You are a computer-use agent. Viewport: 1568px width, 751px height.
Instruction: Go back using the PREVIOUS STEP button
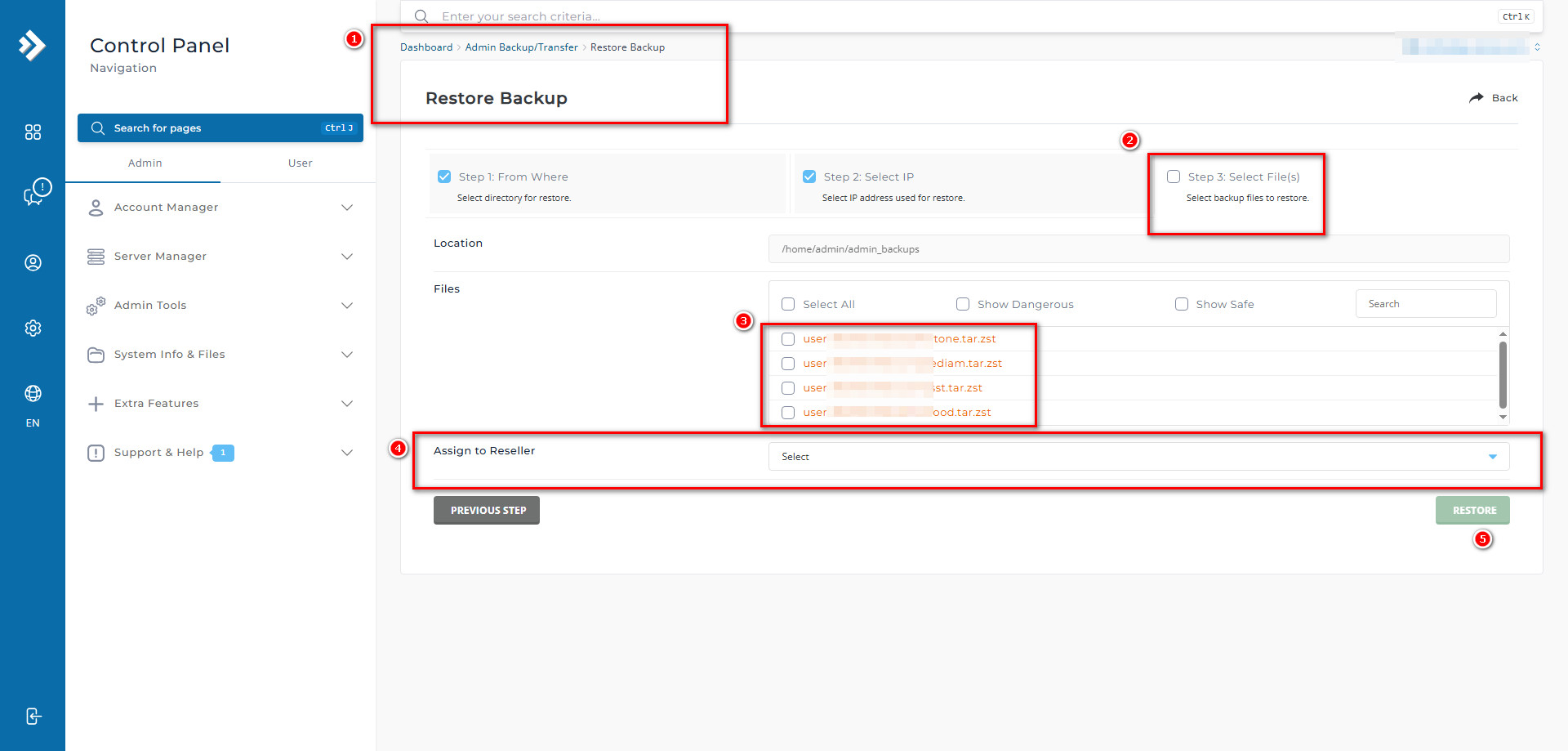486,509
